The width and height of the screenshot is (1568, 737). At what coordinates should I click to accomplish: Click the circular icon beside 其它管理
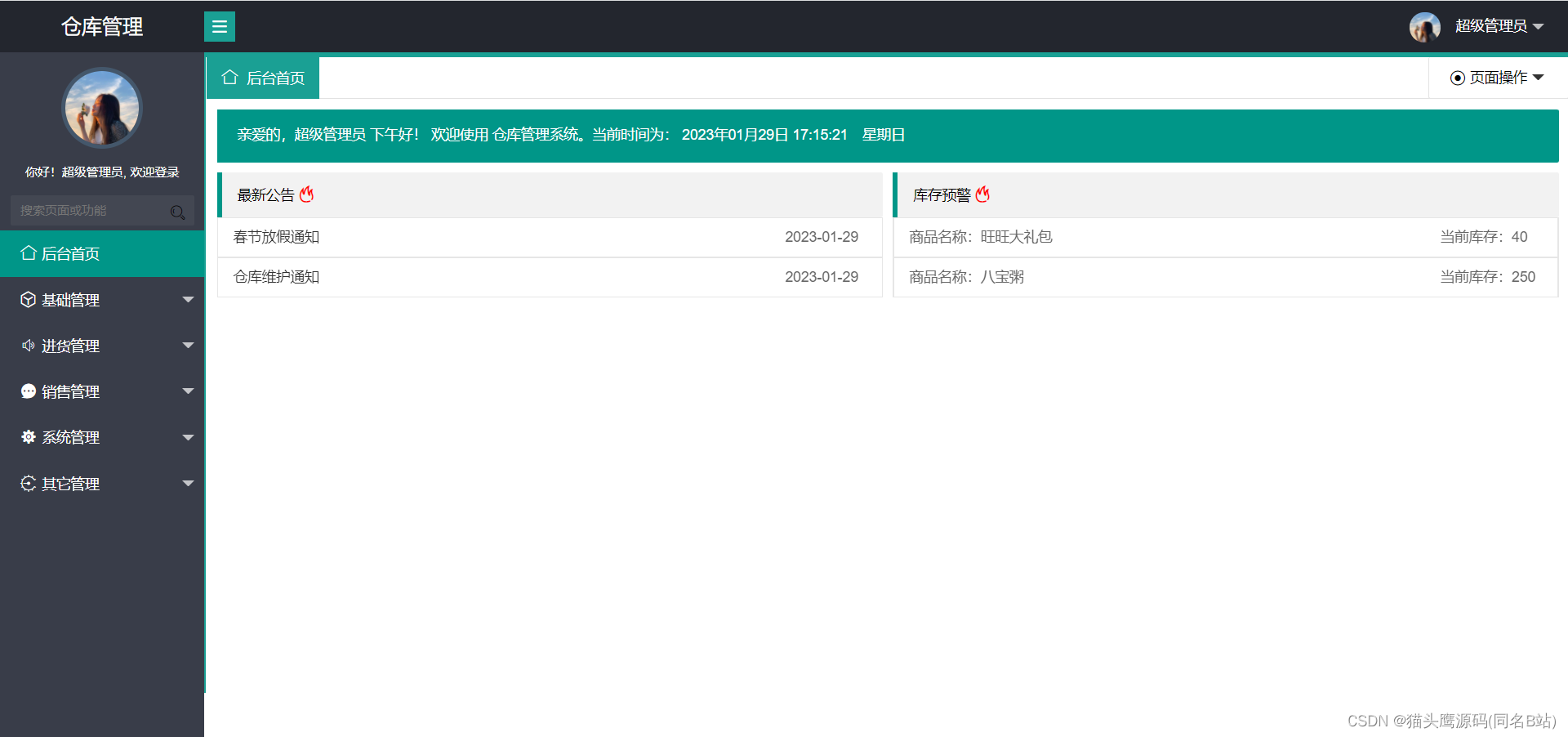click(28, 484)
